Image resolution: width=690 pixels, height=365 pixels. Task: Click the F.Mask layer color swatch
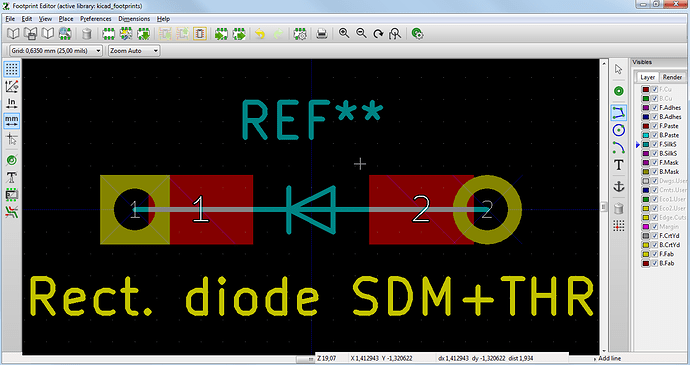tap(646, 162)
